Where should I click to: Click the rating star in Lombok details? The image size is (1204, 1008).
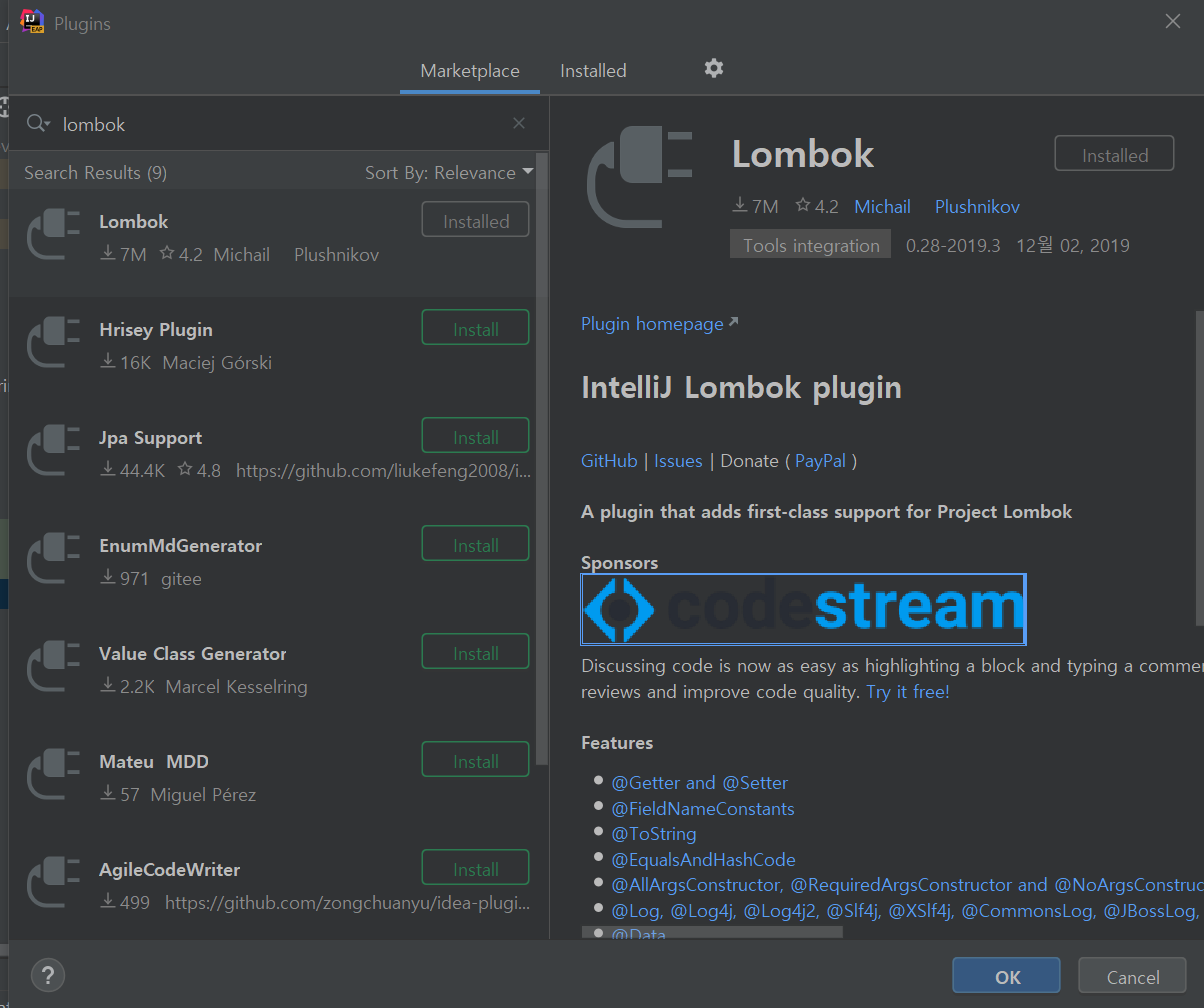(x=803, y=206)
